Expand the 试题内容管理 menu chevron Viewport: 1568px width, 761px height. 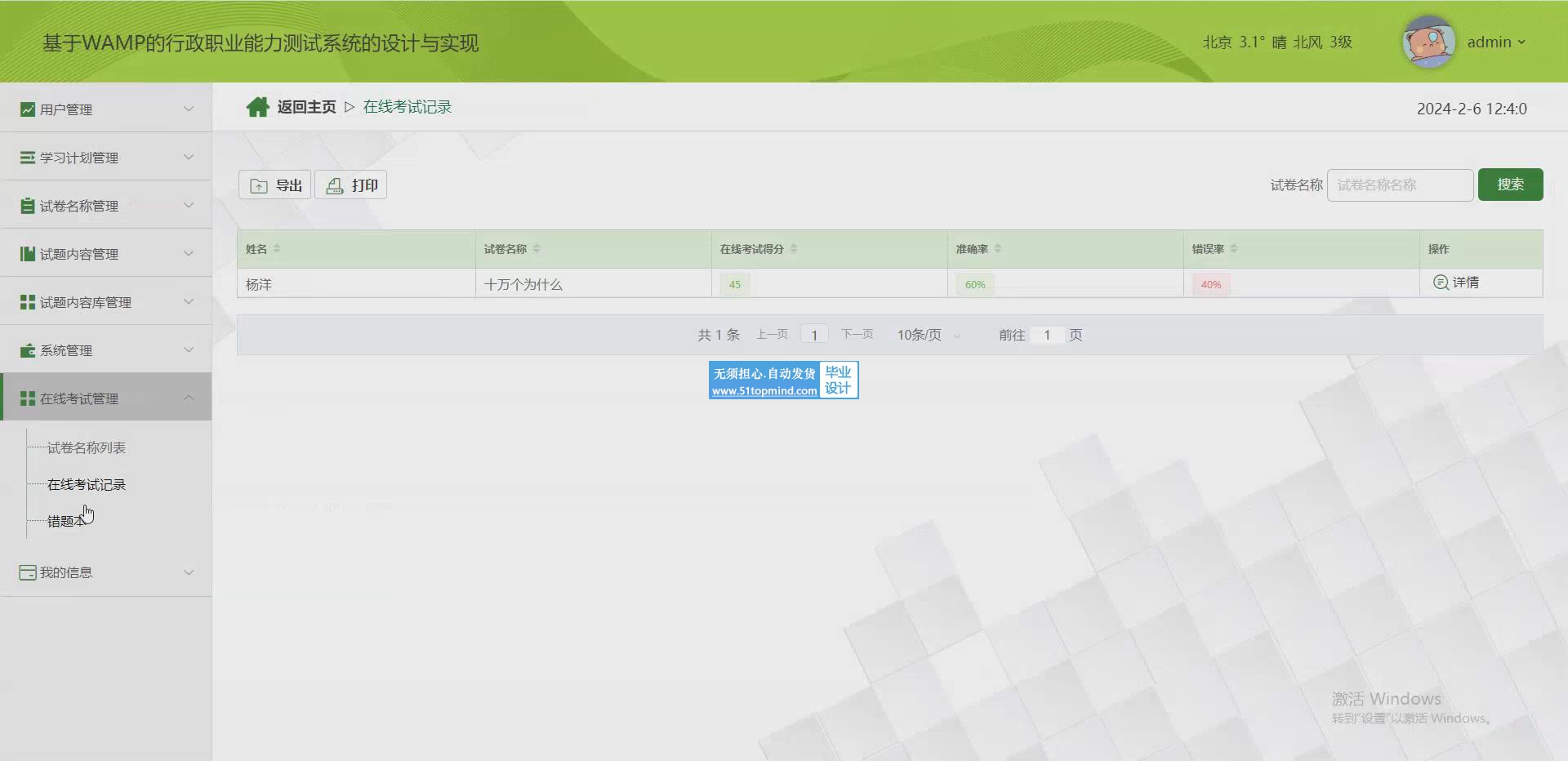(189, 253)
